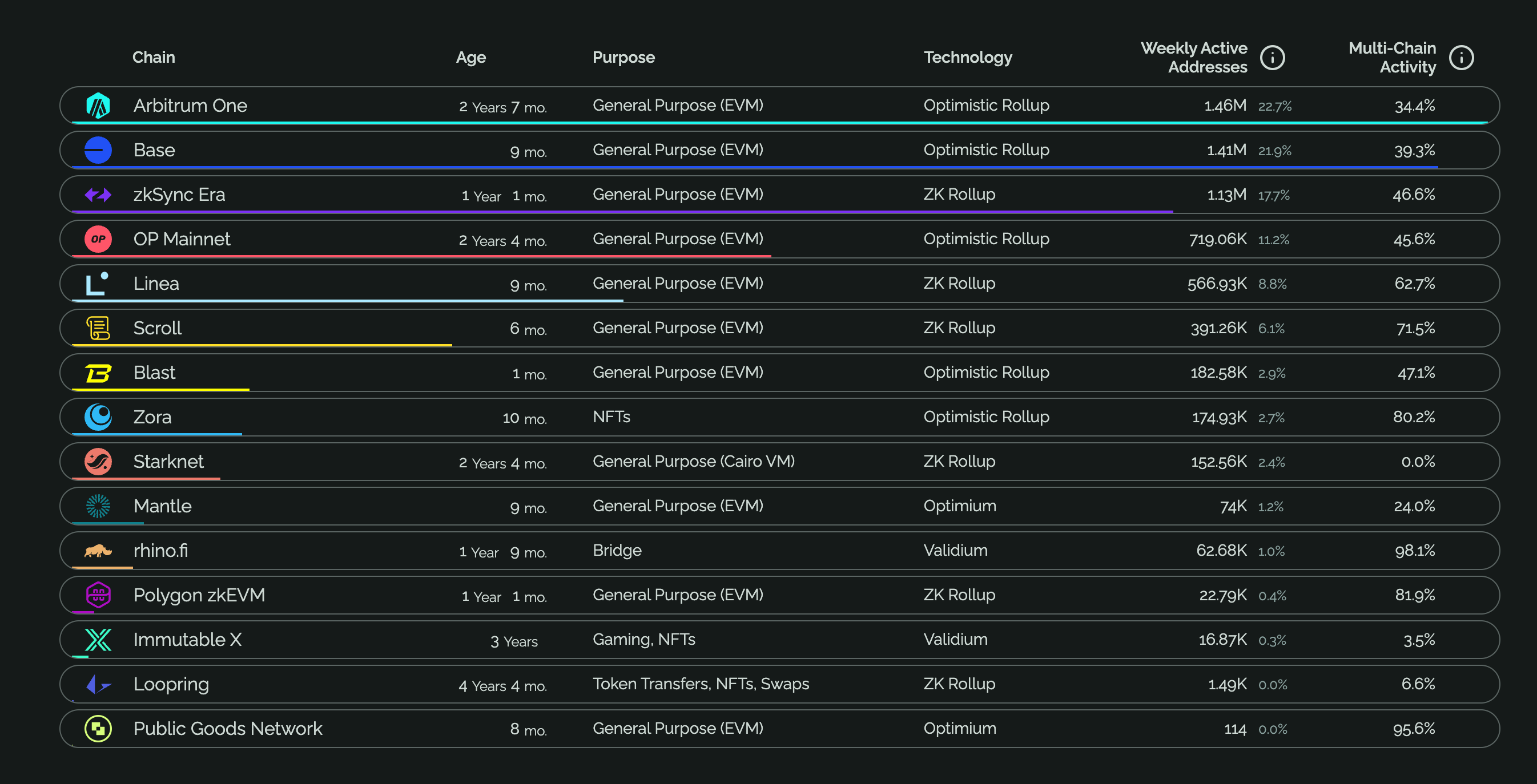
Task: Click the Base chain logo icon
Action: pyautogui.click(x=98, y=150)
